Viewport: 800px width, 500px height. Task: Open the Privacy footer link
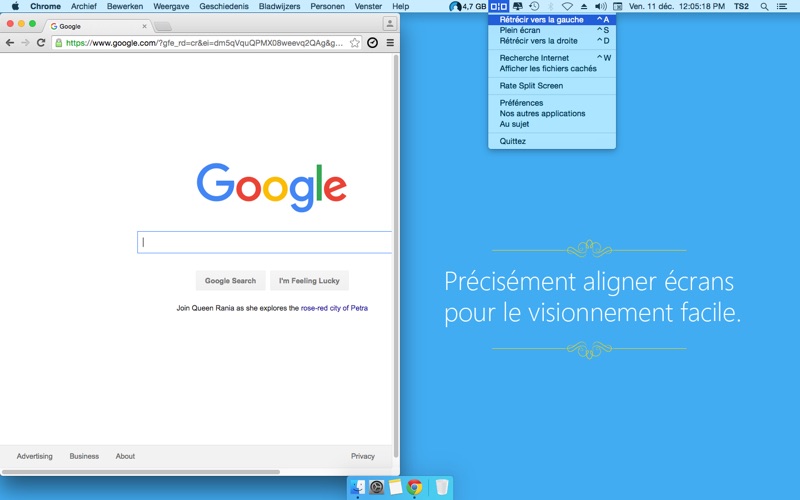[x=363, y=456]
